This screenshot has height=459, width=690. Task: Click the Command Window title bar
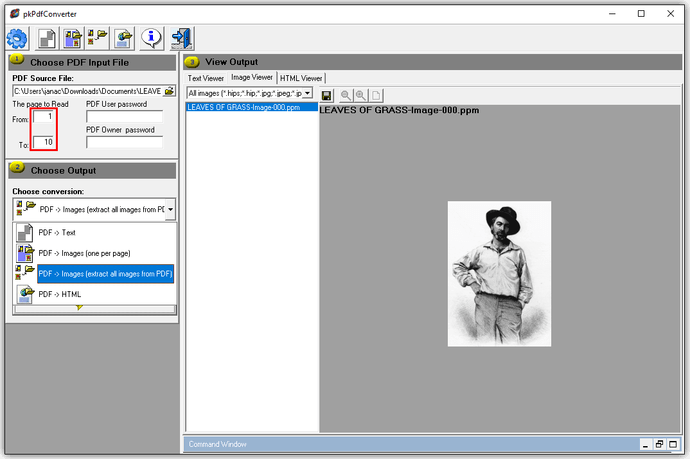click(x=411, y=444)
